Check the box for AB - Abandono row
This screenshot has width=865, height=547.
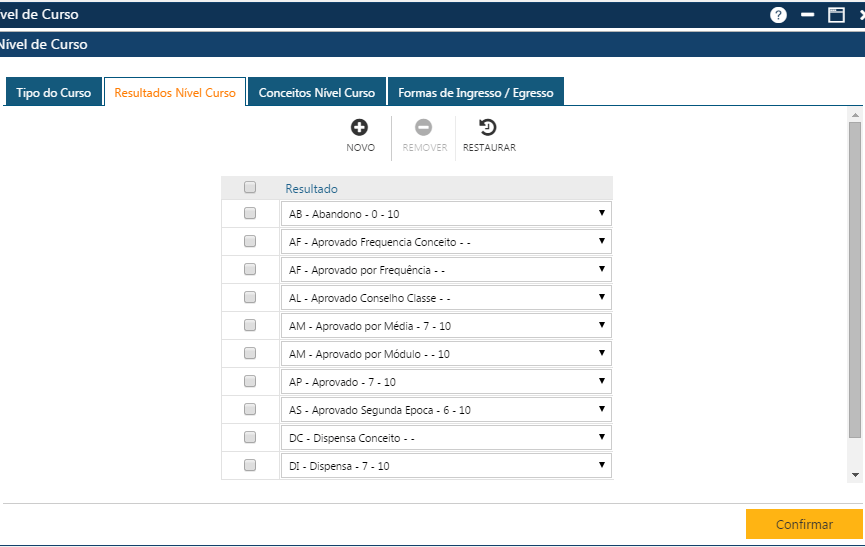pos(250,214)
